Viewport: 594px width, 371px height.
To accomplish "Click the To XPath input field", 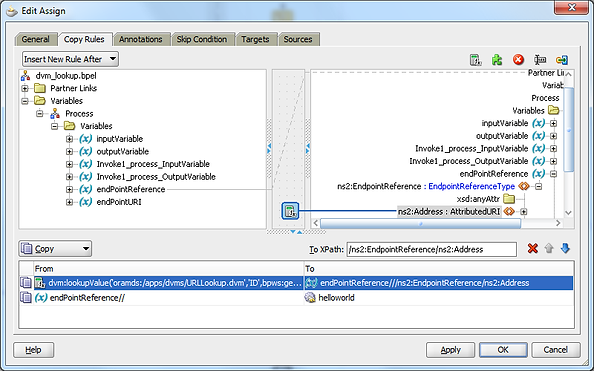I will [431, 249].
